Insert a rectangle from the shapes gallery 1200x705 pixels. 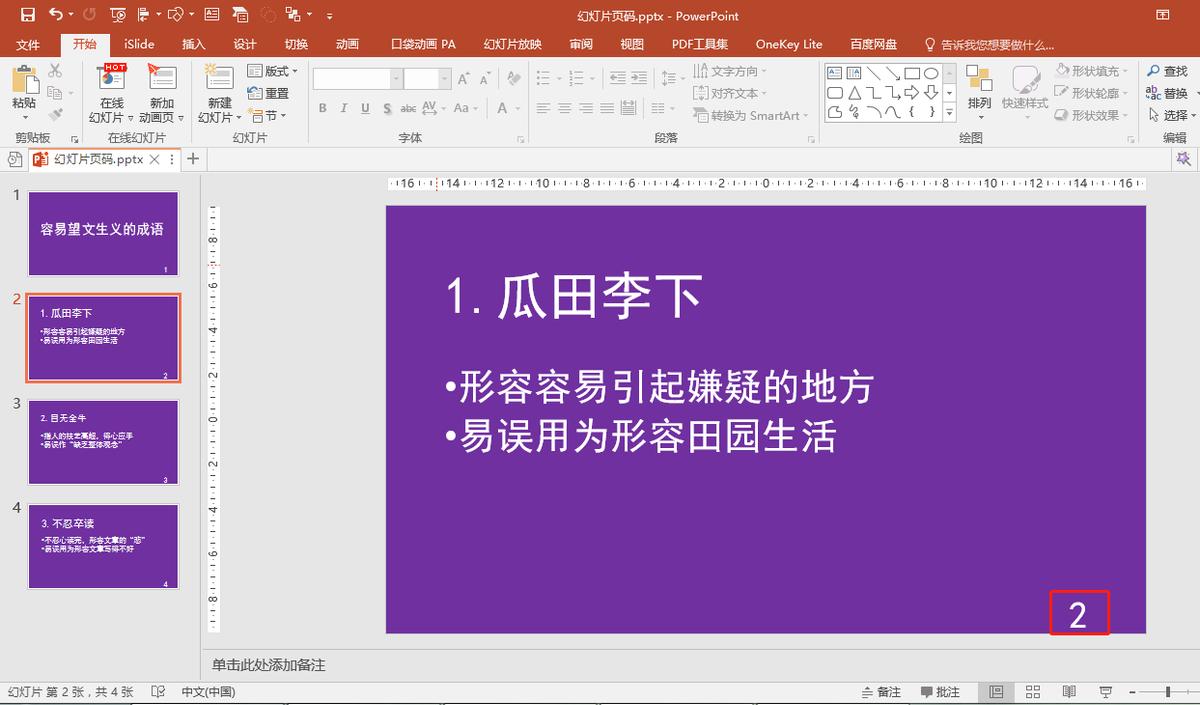tap(912, 71)
